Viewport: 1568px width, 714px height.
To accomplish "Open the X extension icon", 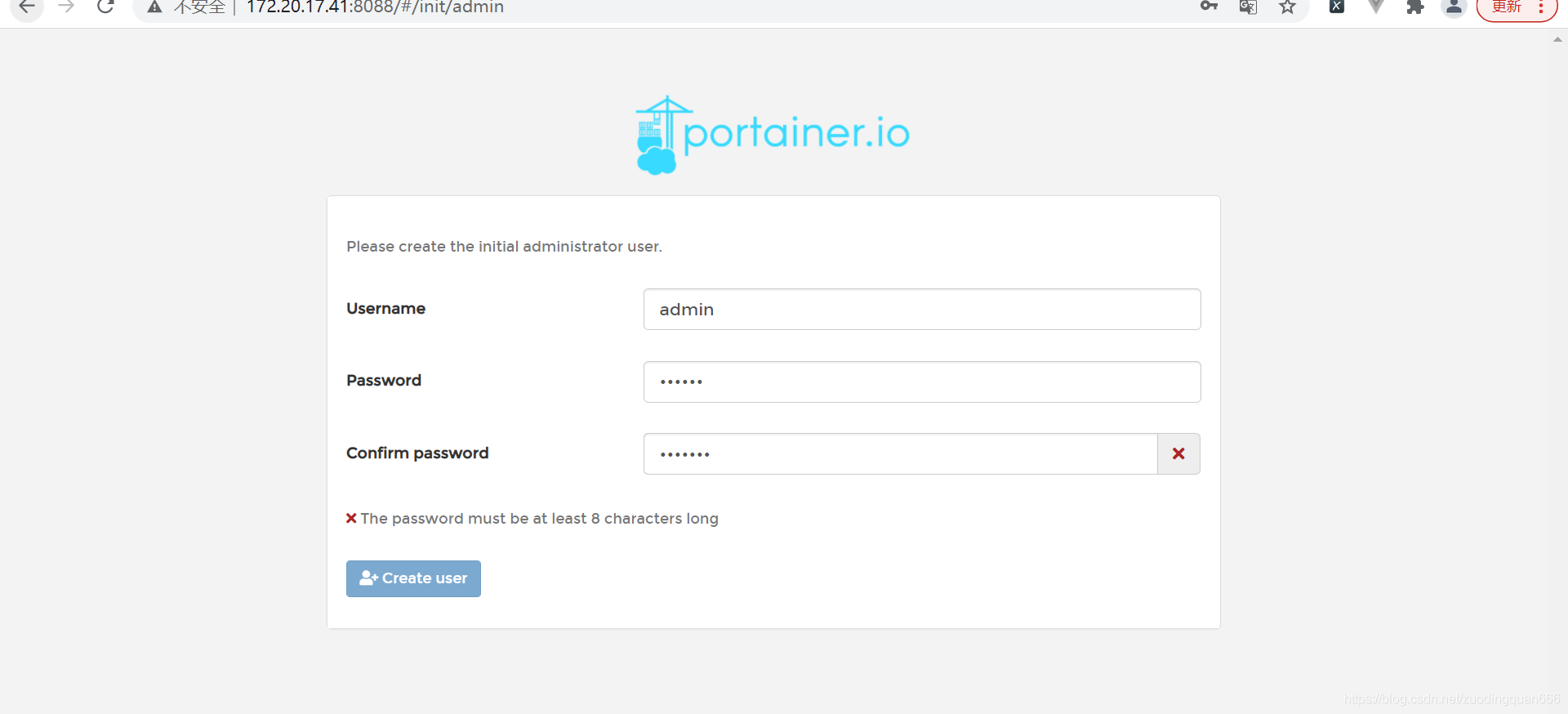I will 1337,7.
